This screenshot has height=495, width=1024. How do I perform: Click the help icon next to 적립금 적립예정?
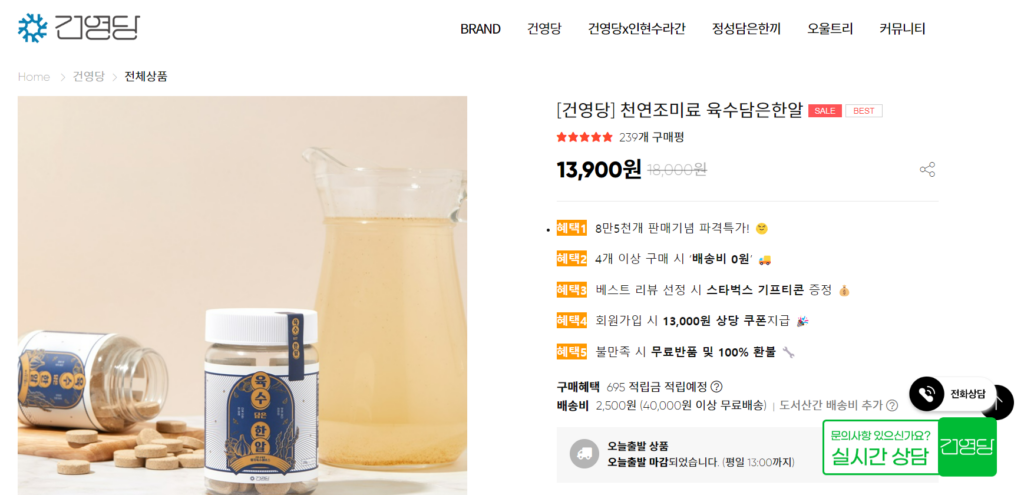pyautogui.click(x=716, y=387)
